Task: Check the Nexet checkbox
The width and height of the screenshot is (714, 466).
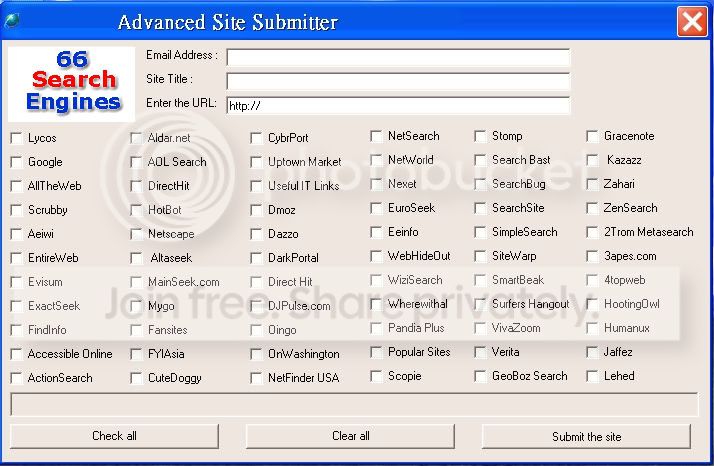Action: [376, 184]
